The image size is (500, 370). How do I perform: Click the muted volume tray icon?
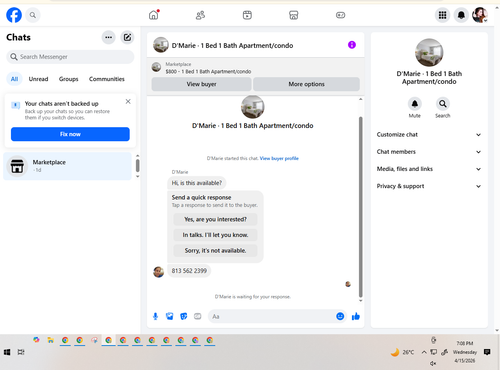(x=433, y=363)
